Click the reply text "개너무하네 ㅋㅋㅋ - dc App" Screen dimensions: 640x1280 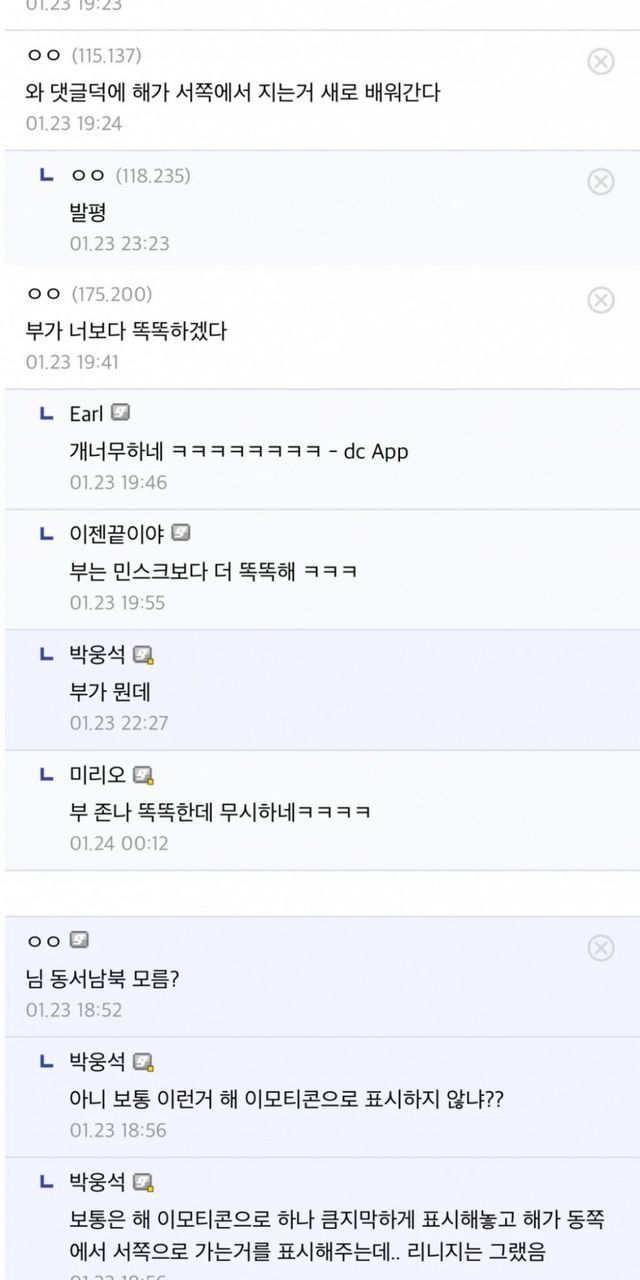point(239,451)
